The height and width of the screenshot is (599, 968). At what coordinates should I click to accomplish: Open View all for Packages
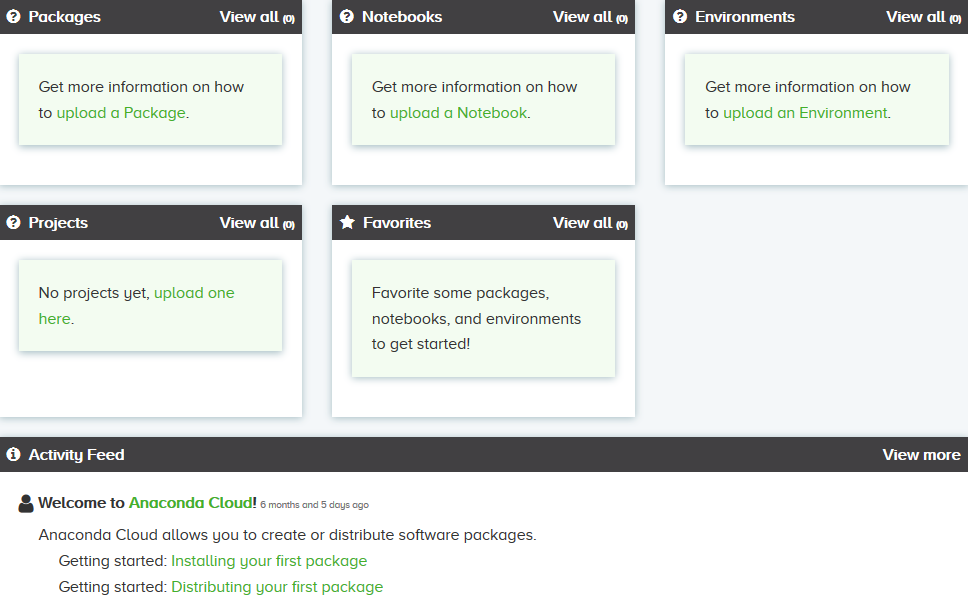coord(257,17)
